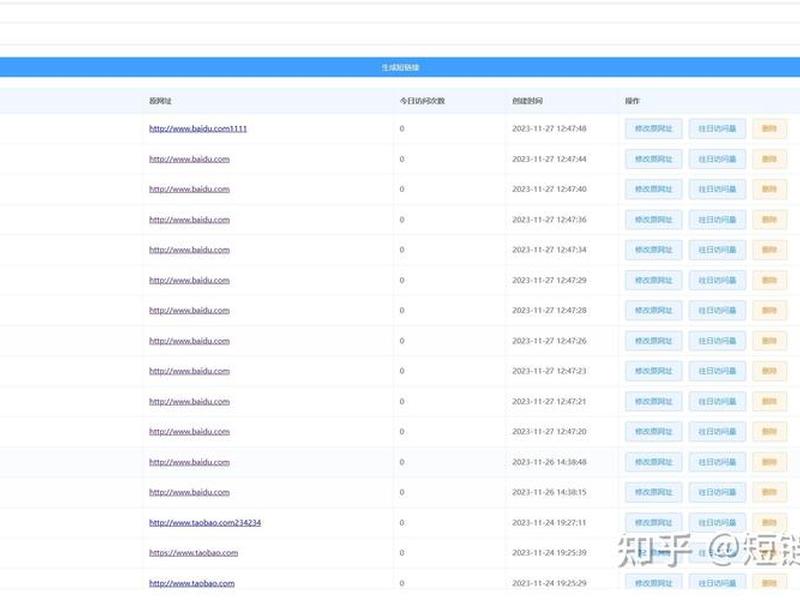
Task: Click 删除 in the 12:47:21 row
Action: [769, 402]
